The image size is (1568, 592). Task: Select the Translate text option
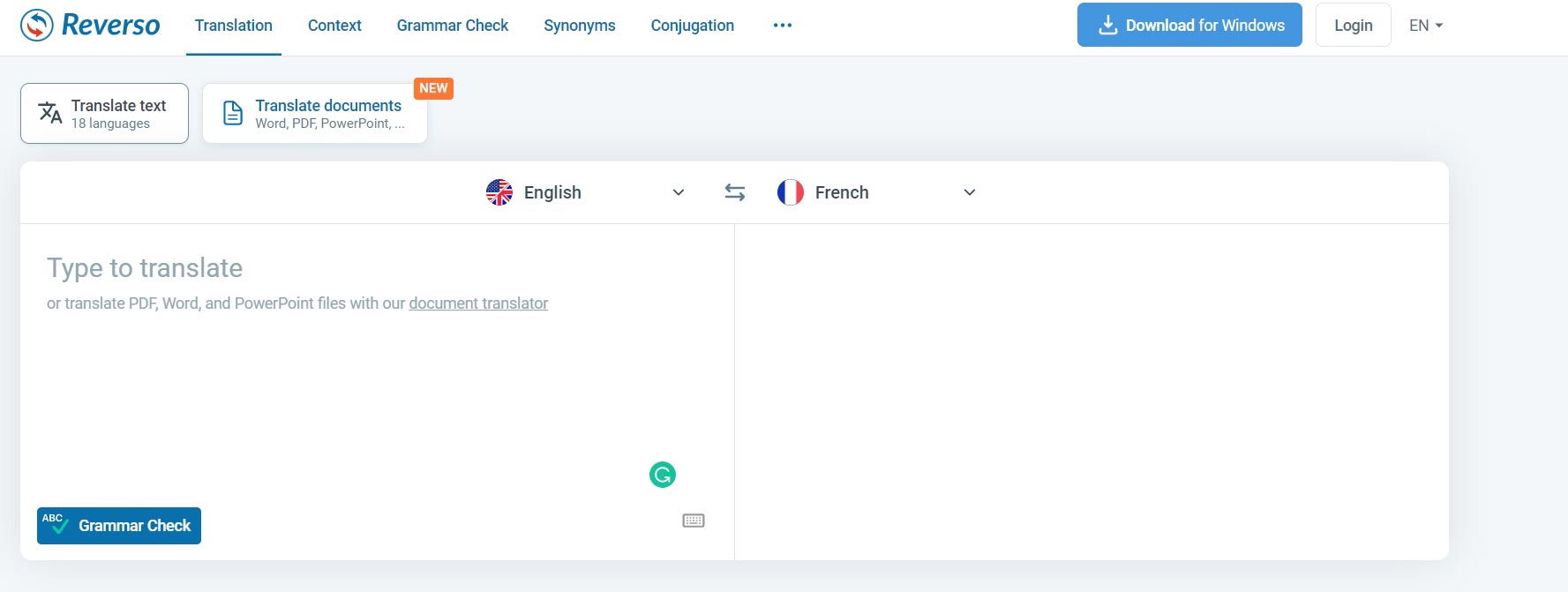click(104, 113)
